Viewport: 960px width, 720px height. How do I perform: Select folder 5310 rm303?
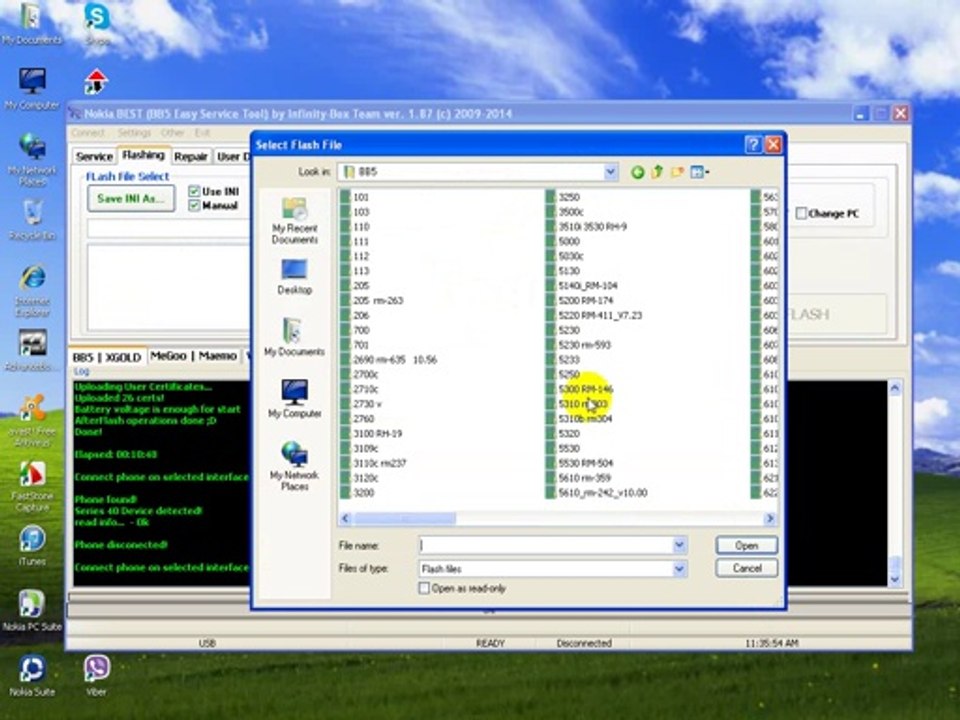[x=583, y=404]
